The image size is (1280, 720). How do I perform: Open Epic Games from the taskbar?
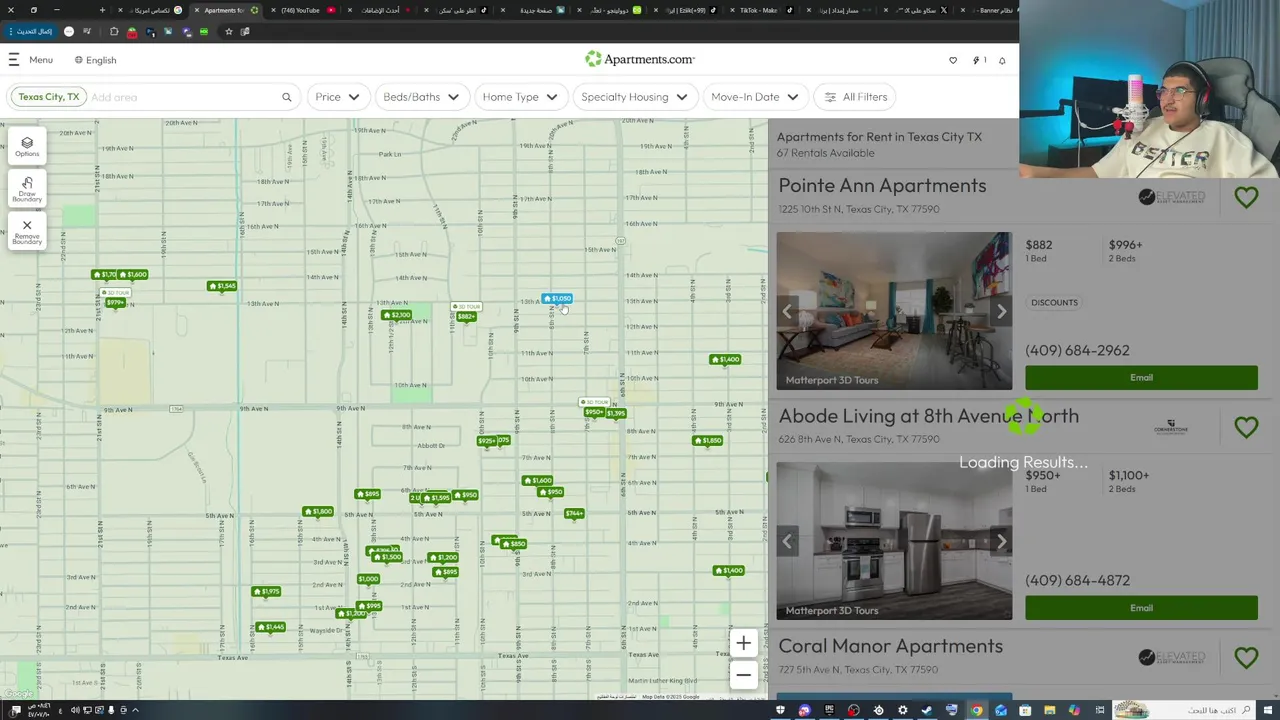(x=829, y=710)
